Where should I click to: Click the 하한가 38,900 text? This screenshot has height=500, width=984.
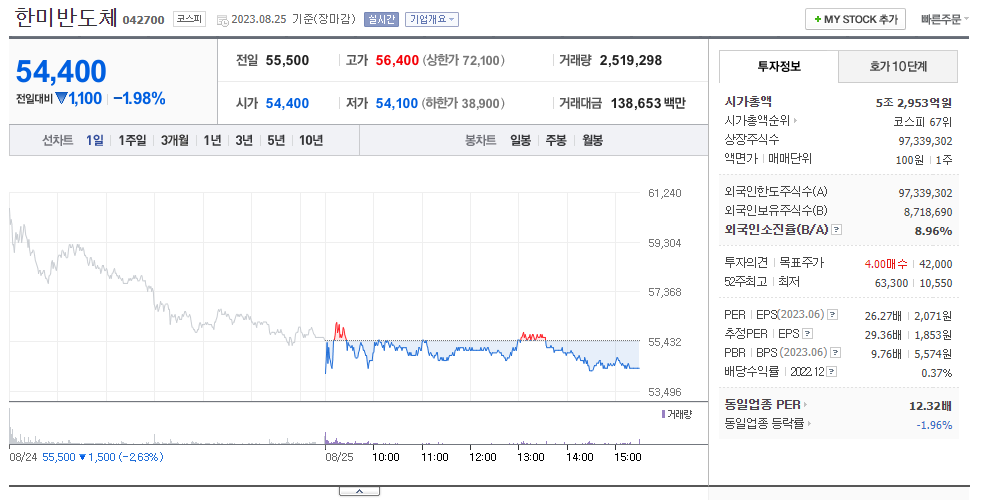pos(463,103)
